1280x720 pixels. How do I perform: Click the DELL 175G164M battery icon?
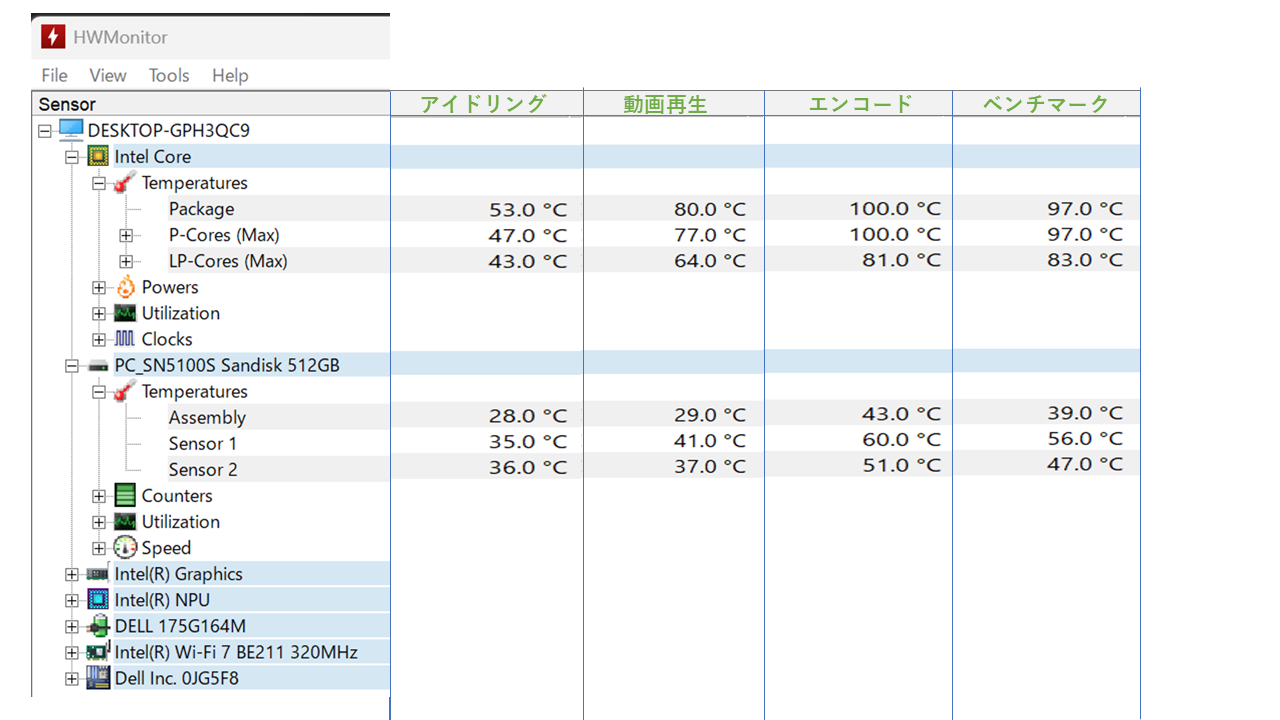click(98, 626)
